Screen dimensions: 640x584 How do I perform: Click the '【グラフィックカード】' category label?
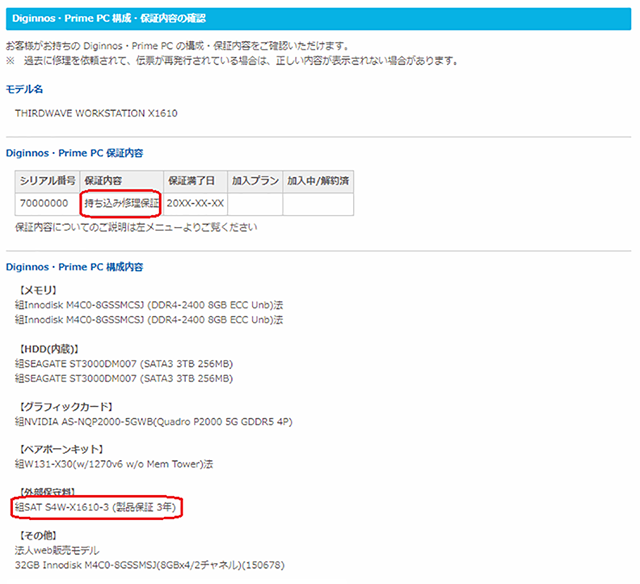pos(66,407)
